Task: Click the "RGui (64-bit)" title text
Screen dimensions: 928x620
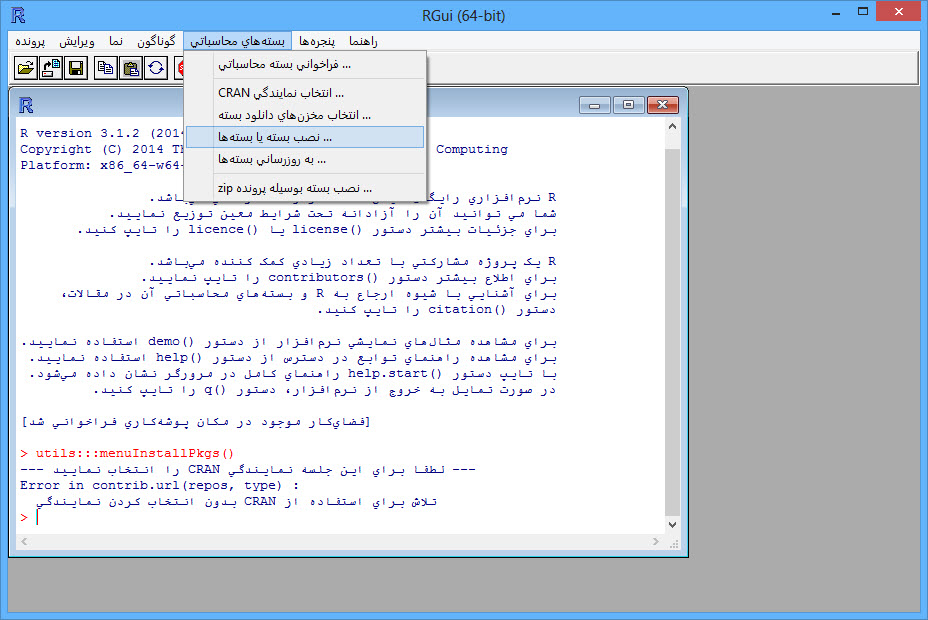Action: (x=463, y=16)
